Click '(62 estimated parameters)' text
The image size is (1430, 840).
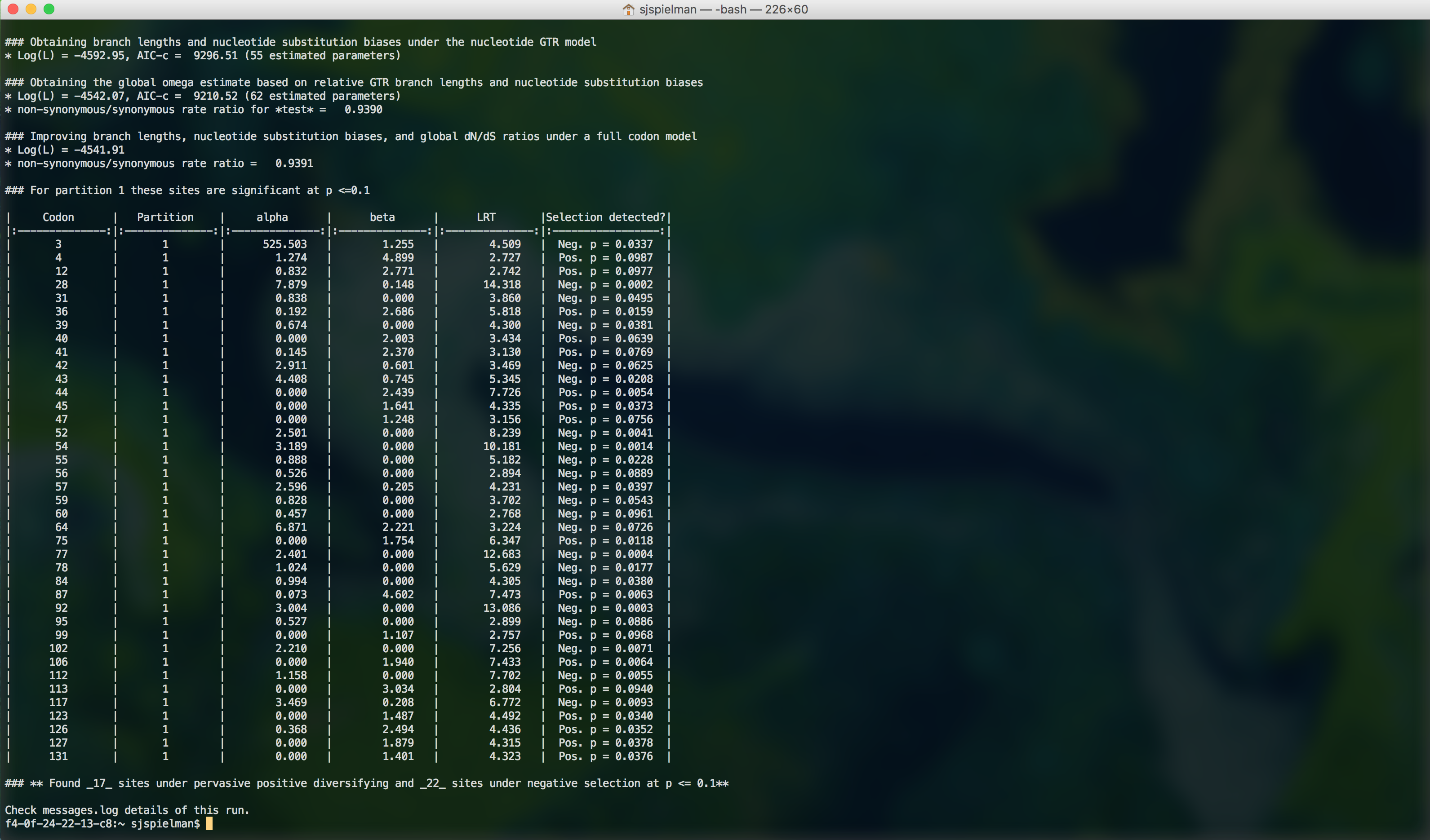tap(323, 96)
